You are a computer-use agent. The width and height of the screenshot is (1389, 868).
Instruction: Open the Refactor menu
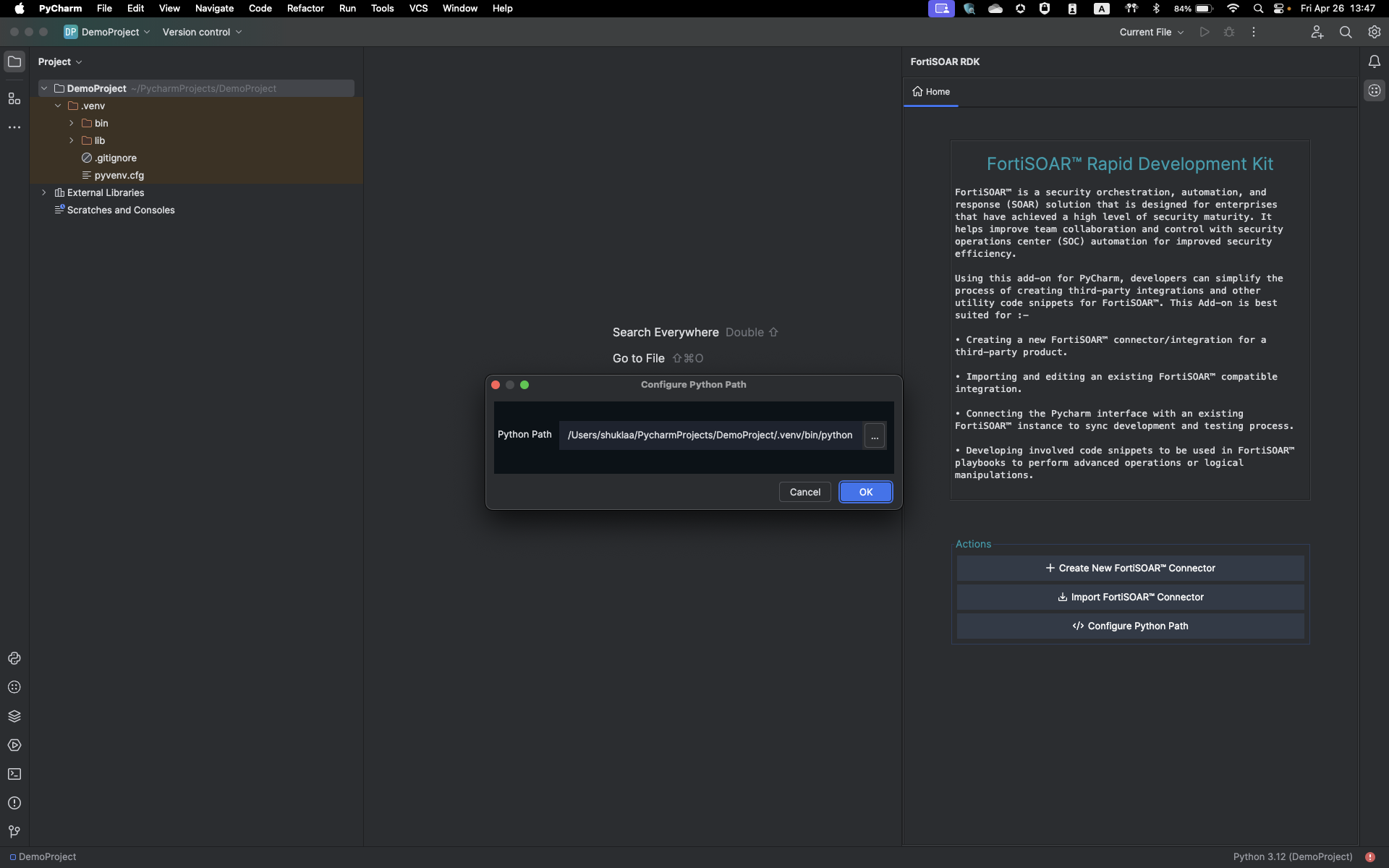305,8
